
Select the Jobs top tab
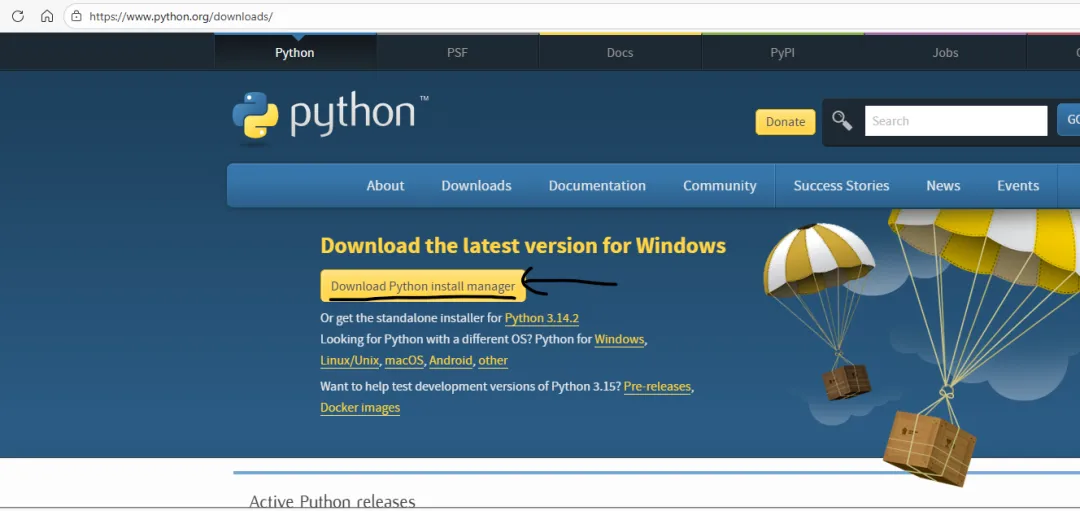click(x=945, y=52)
